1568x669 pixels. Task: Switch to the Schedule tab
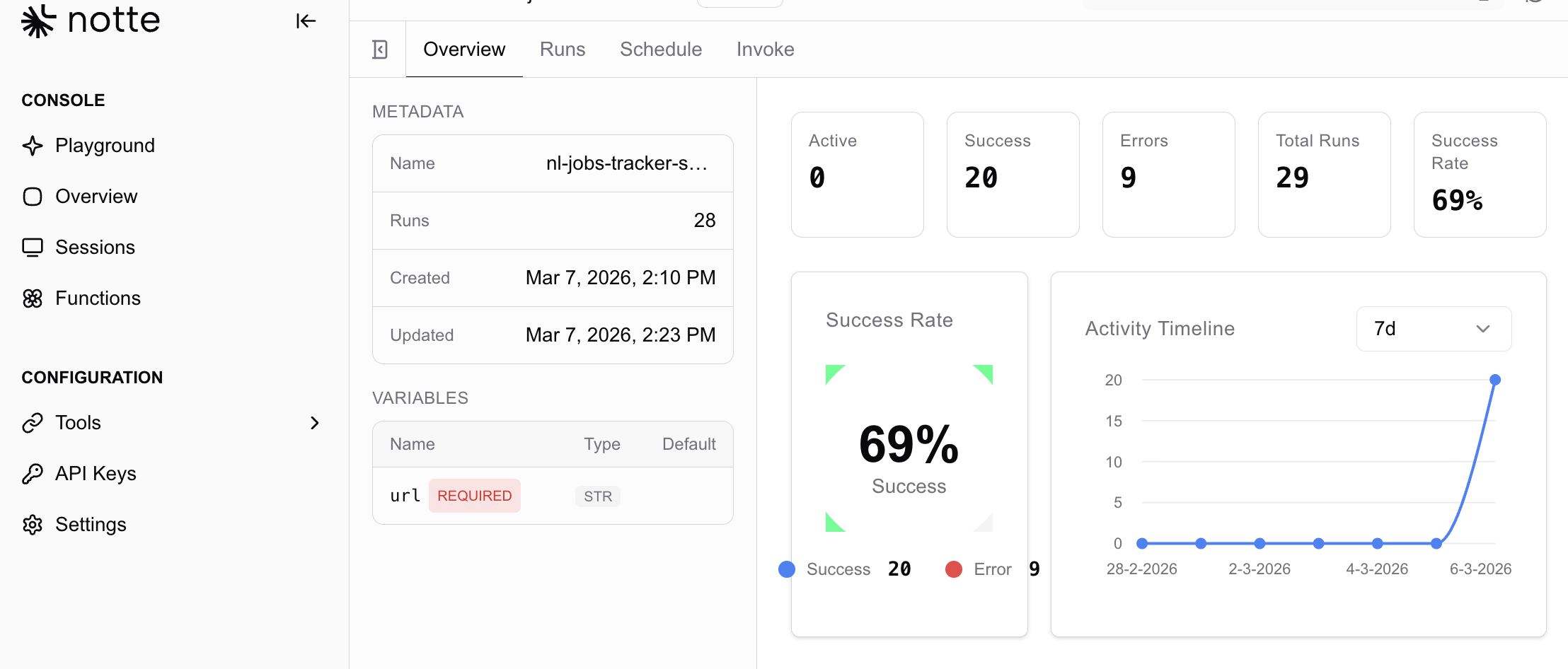[661, 50]
